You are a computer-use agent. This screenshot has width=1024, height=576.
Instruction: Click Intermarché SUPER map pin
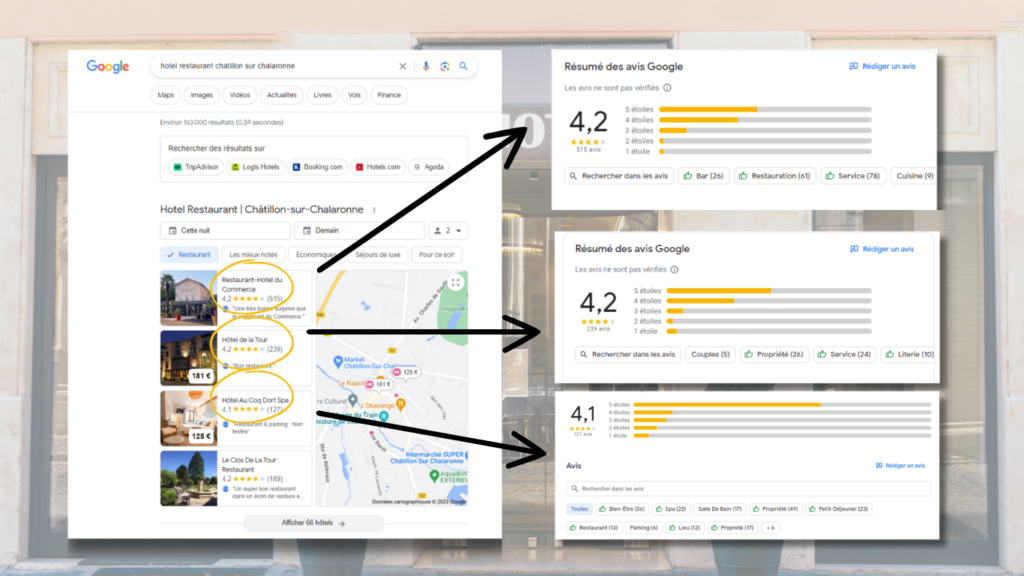click(466, 455)
